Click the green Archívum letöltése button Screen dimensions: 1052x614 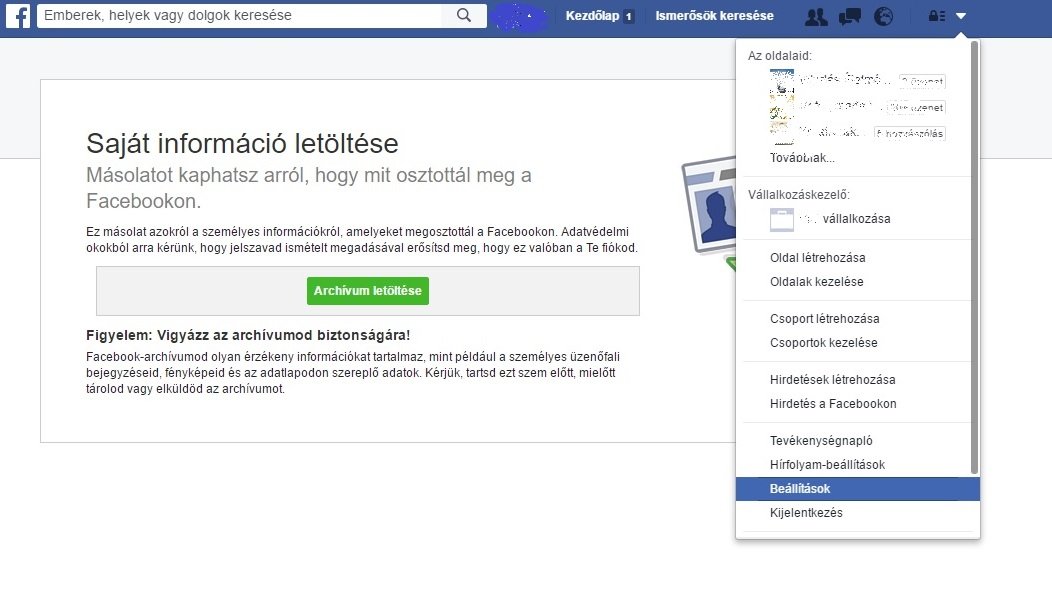click(x=367, y=291)
